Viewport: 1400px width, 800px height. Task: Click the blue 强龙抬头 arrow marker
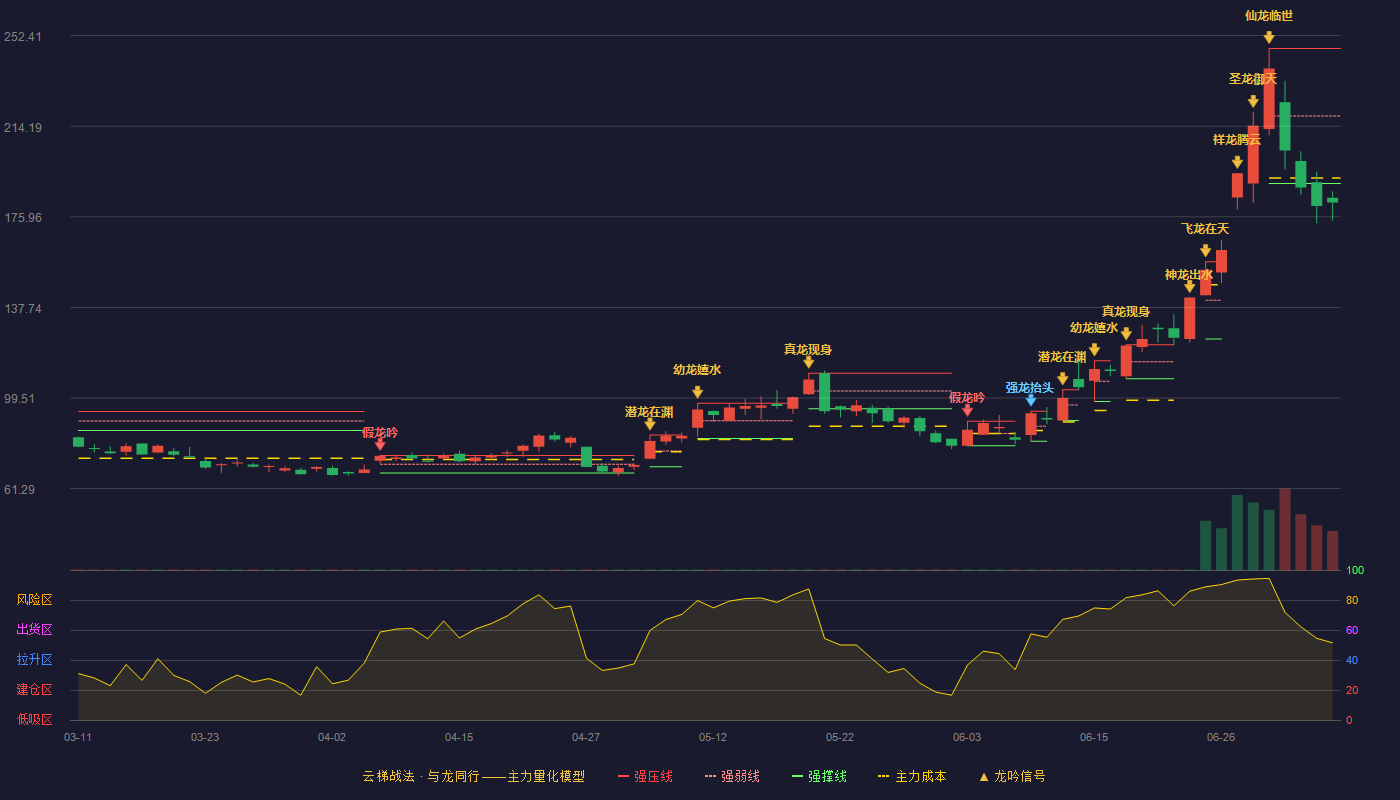click(x=1031, y=400)
